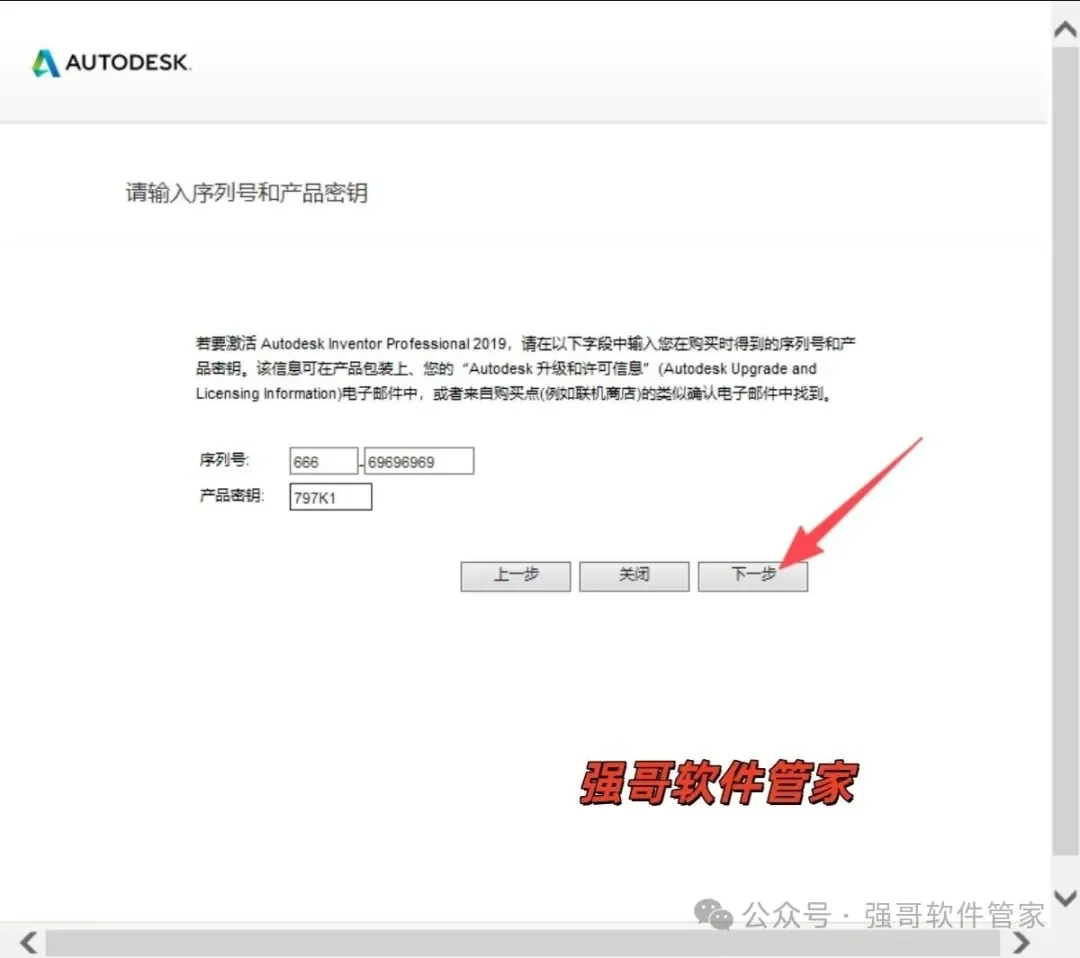The height and width of the screenshot is (958, 1080).
Task: Click the 序列号 label
Action: pos(225,459)
